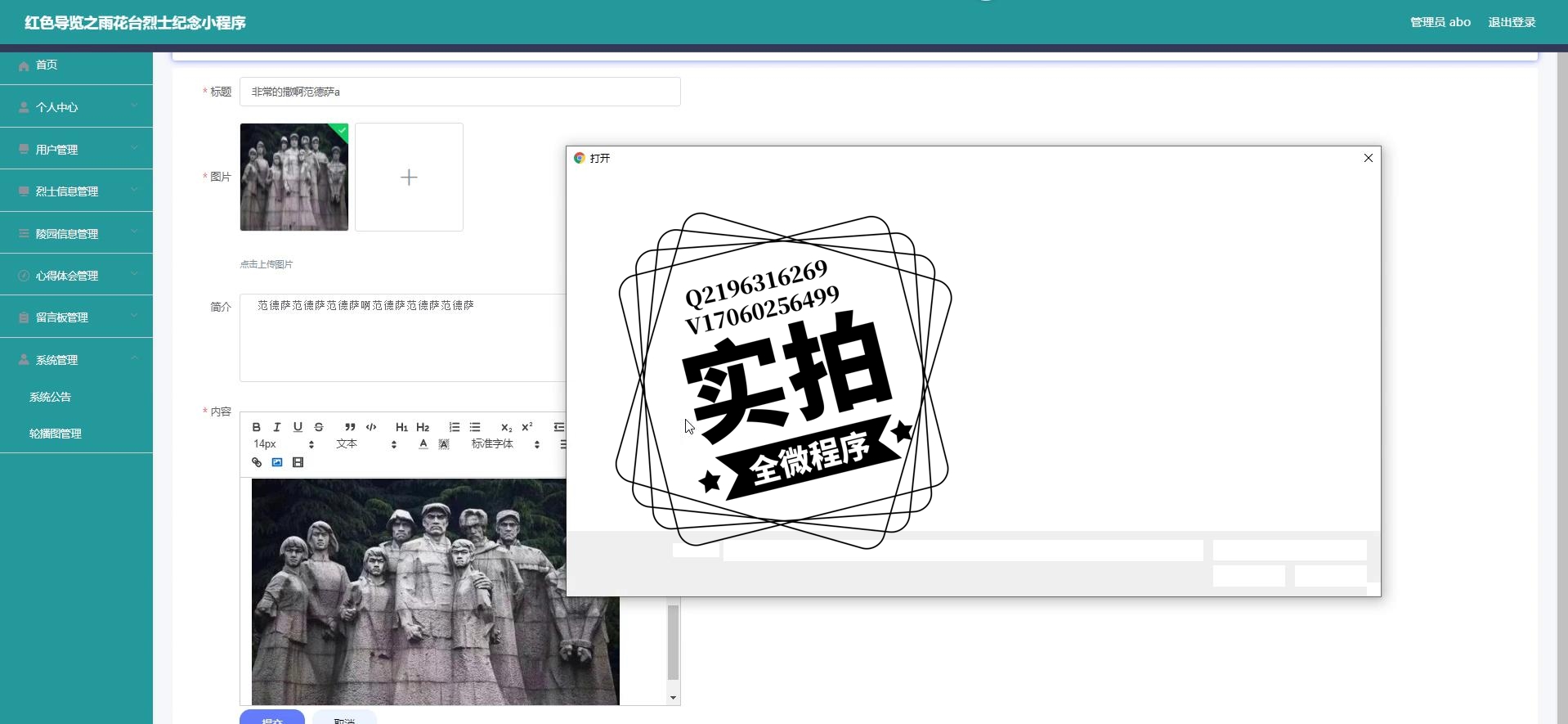Toggle bold formatting in the editor
Image resolution: width=1568 pixels, height=724 pixels.
pyautogui.click(x=257, y=427)
